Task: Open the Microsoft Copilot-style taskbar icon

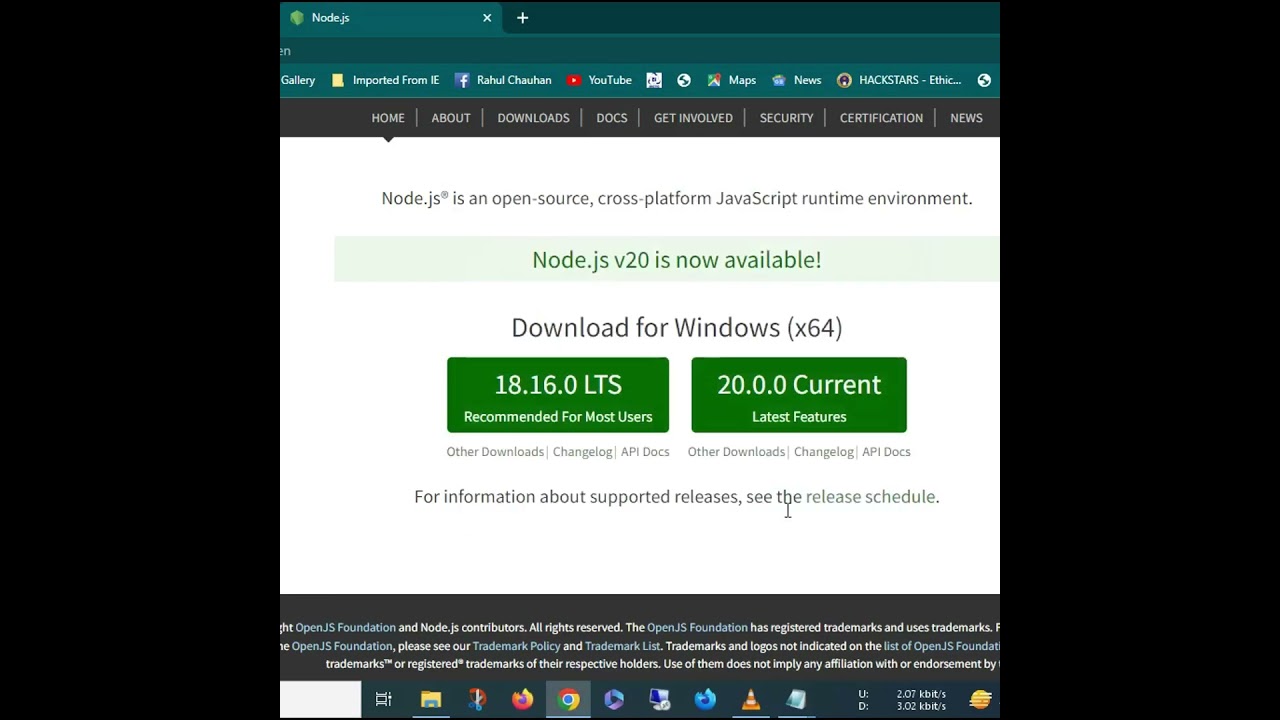Action: point(614,700)
